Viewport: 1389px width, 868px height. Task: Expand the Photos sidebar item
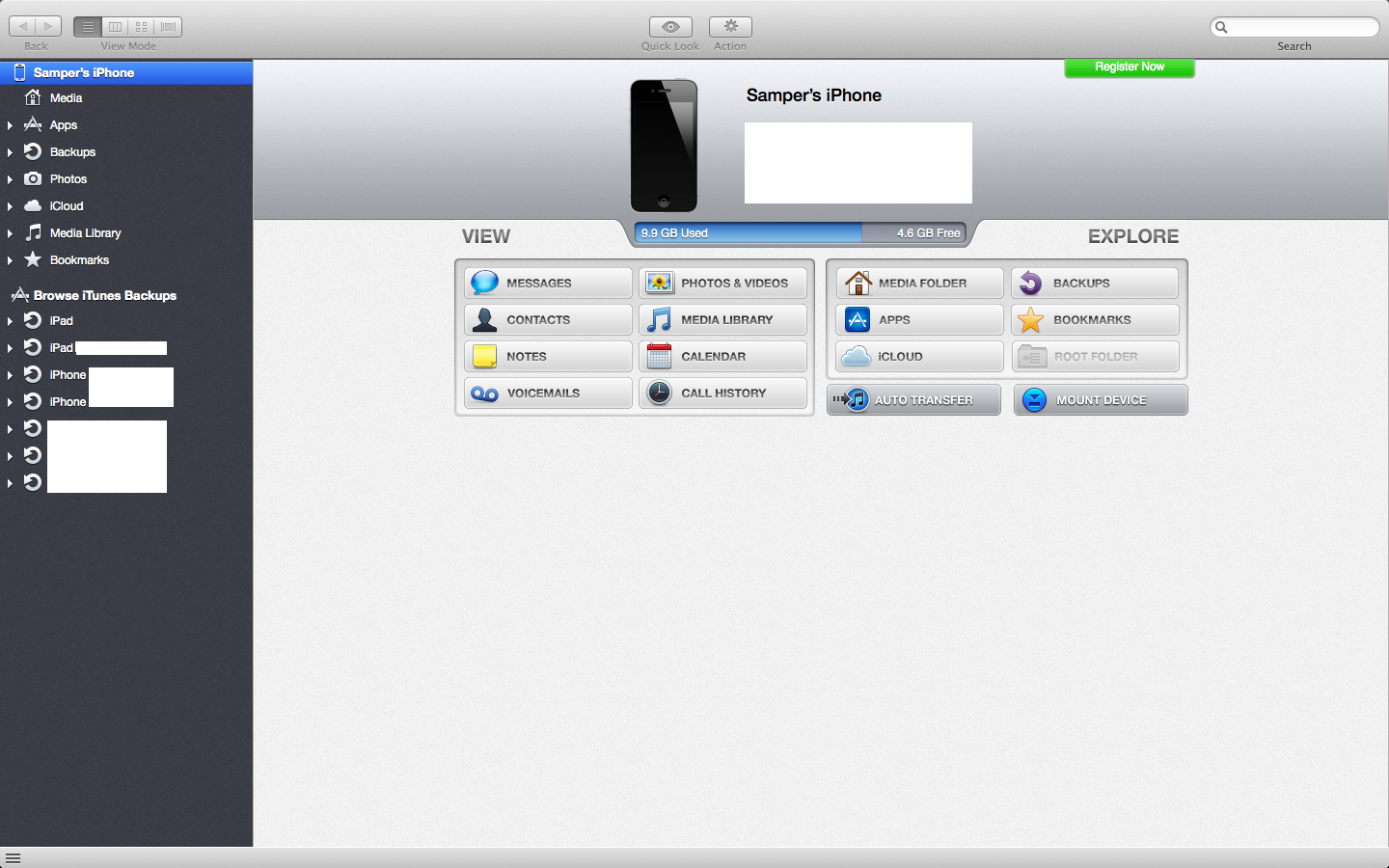[10, 179]
